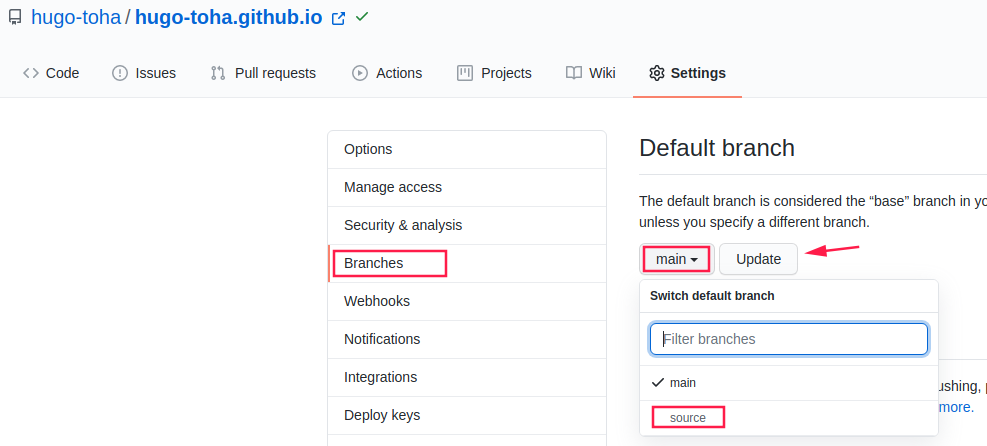Select the Settings tab

click(687, 73)
